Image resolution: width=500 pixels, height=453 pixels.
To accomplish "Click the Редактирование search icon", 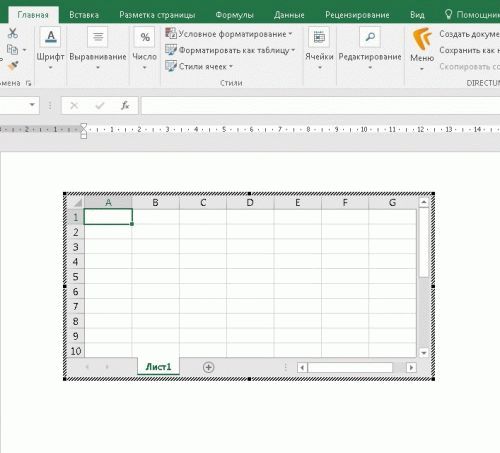I will click(370, 37).
